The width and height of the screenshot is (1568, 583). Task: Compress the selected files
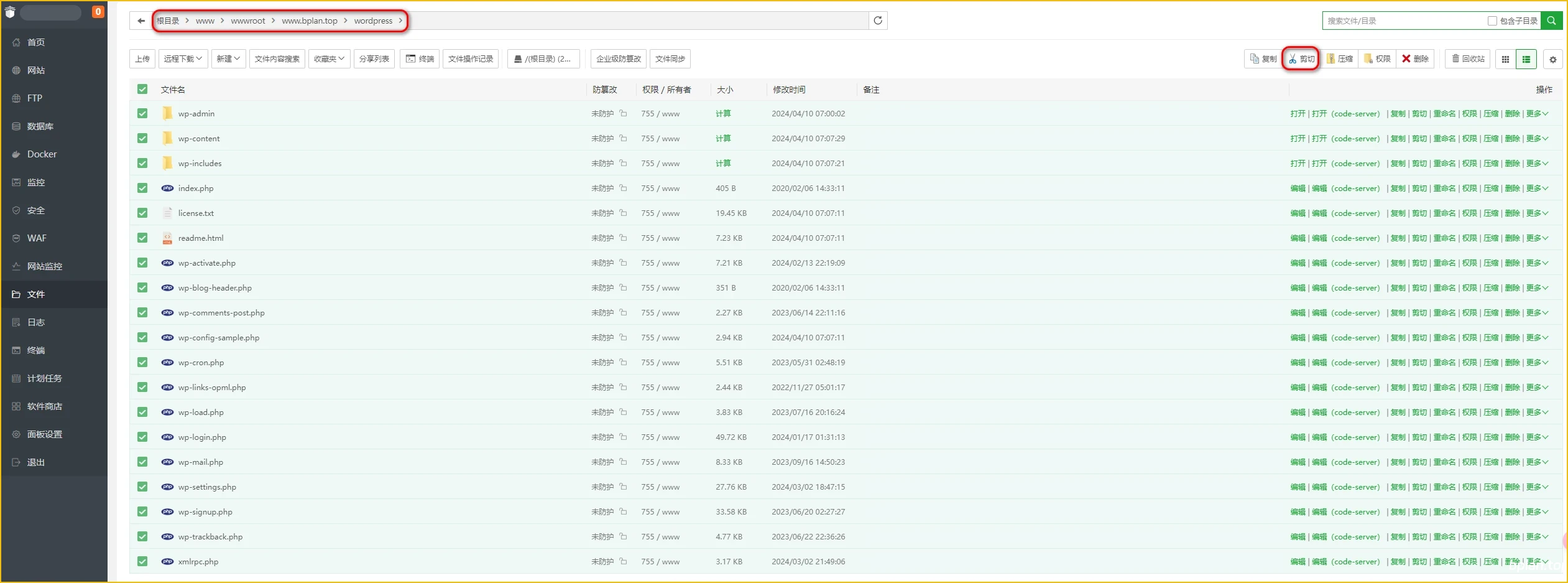1340,58
